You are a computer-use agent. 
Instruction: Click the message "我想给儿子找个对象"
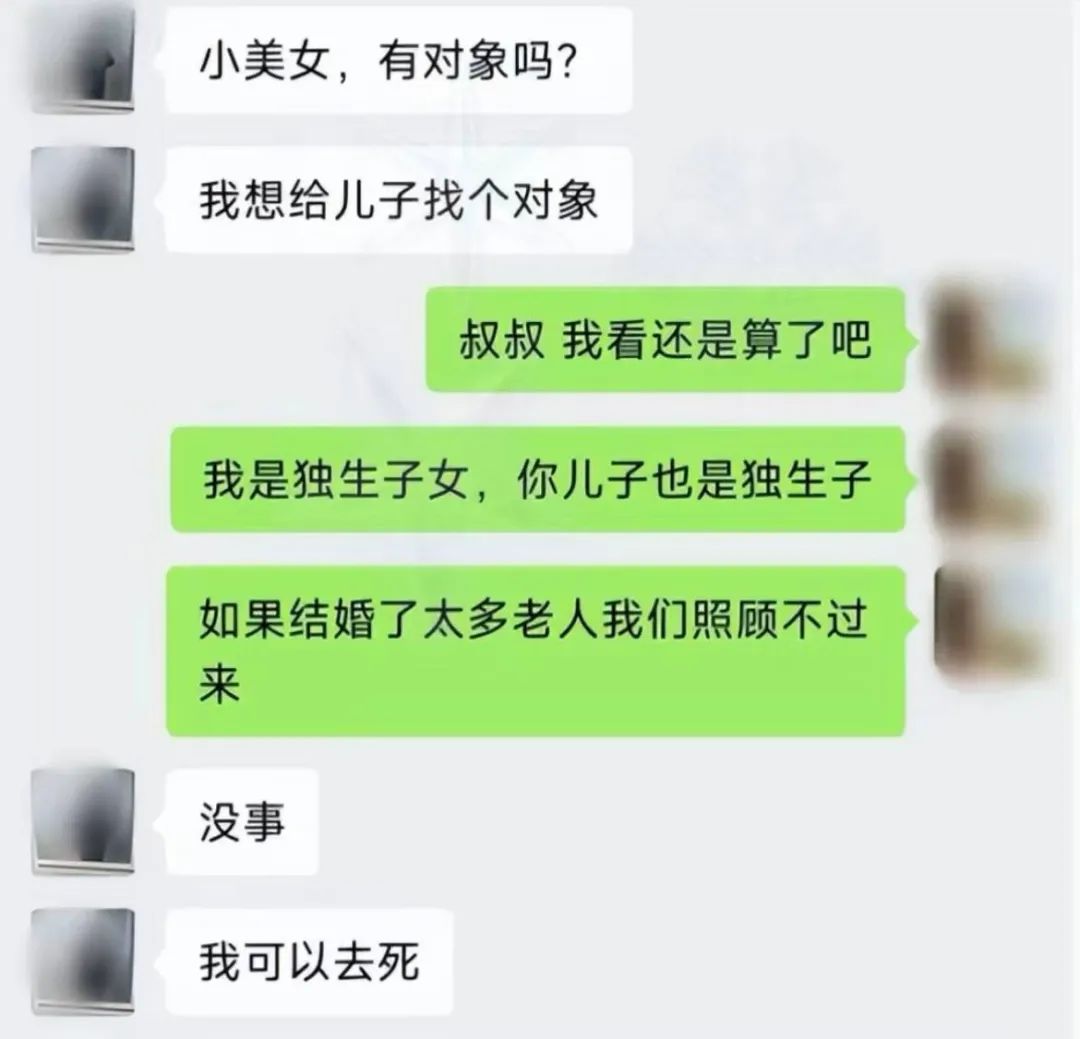tap(399, 200)
